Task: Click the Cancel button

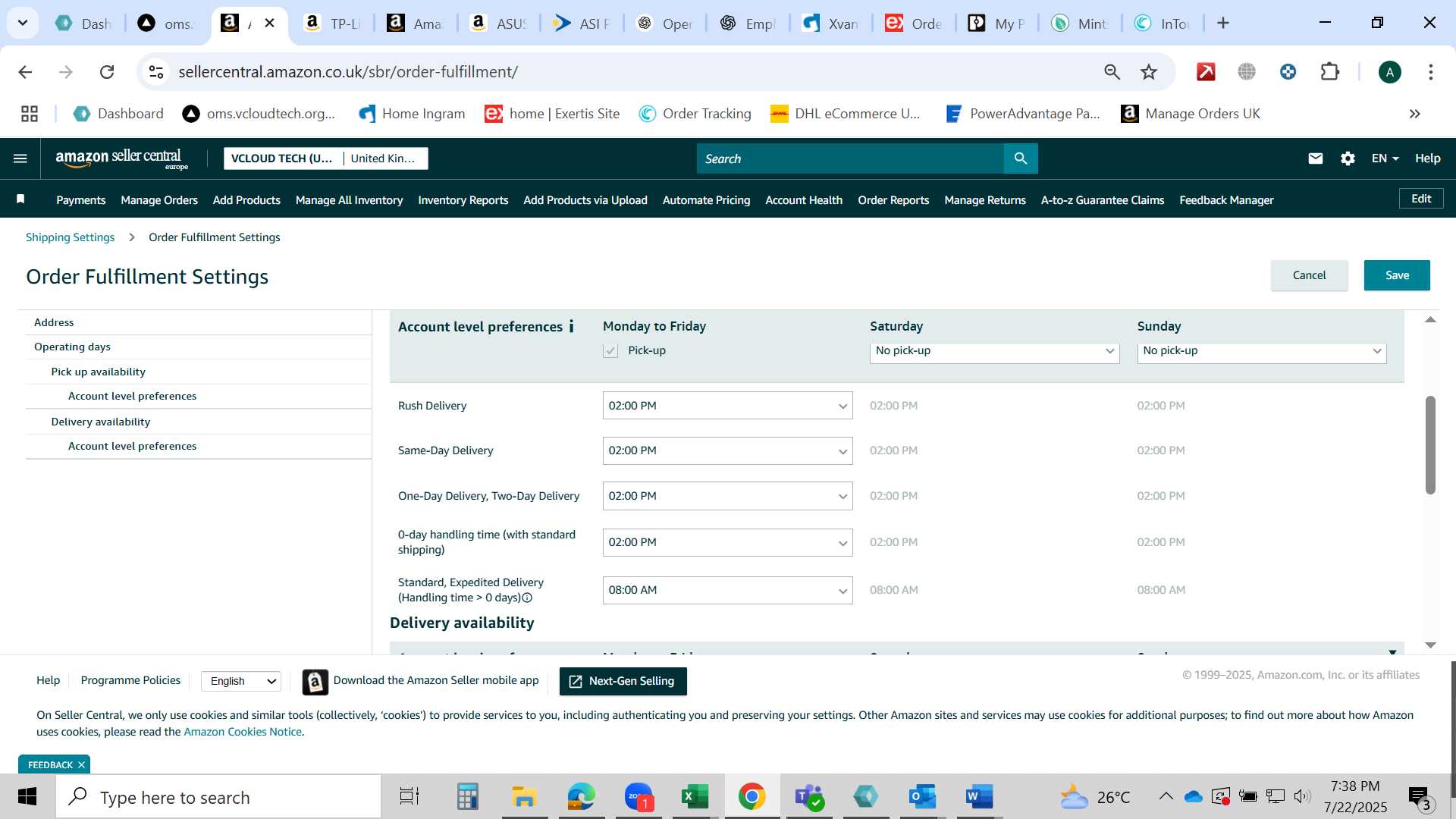Action: pos(1309,275)
